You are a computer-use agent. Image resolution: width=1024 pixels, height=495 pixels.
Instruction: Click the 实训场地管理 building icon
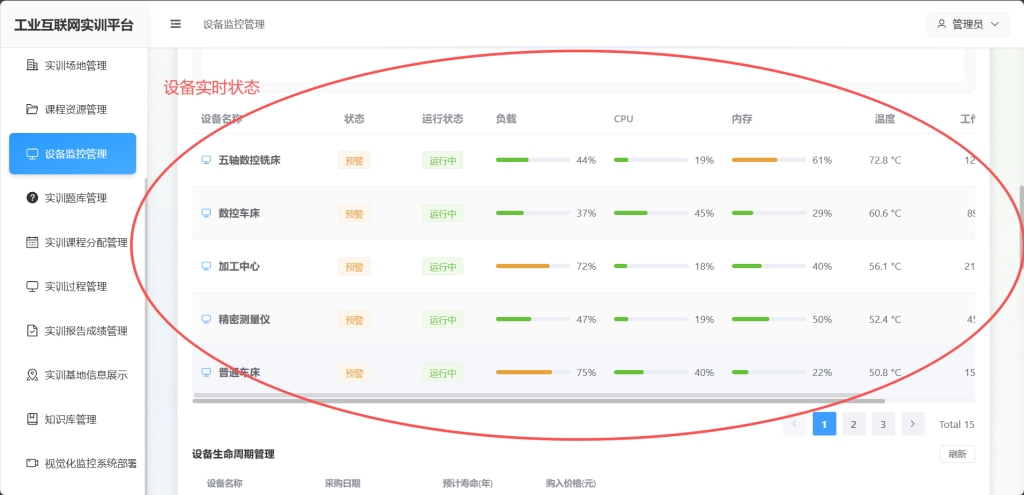(32, 65)
